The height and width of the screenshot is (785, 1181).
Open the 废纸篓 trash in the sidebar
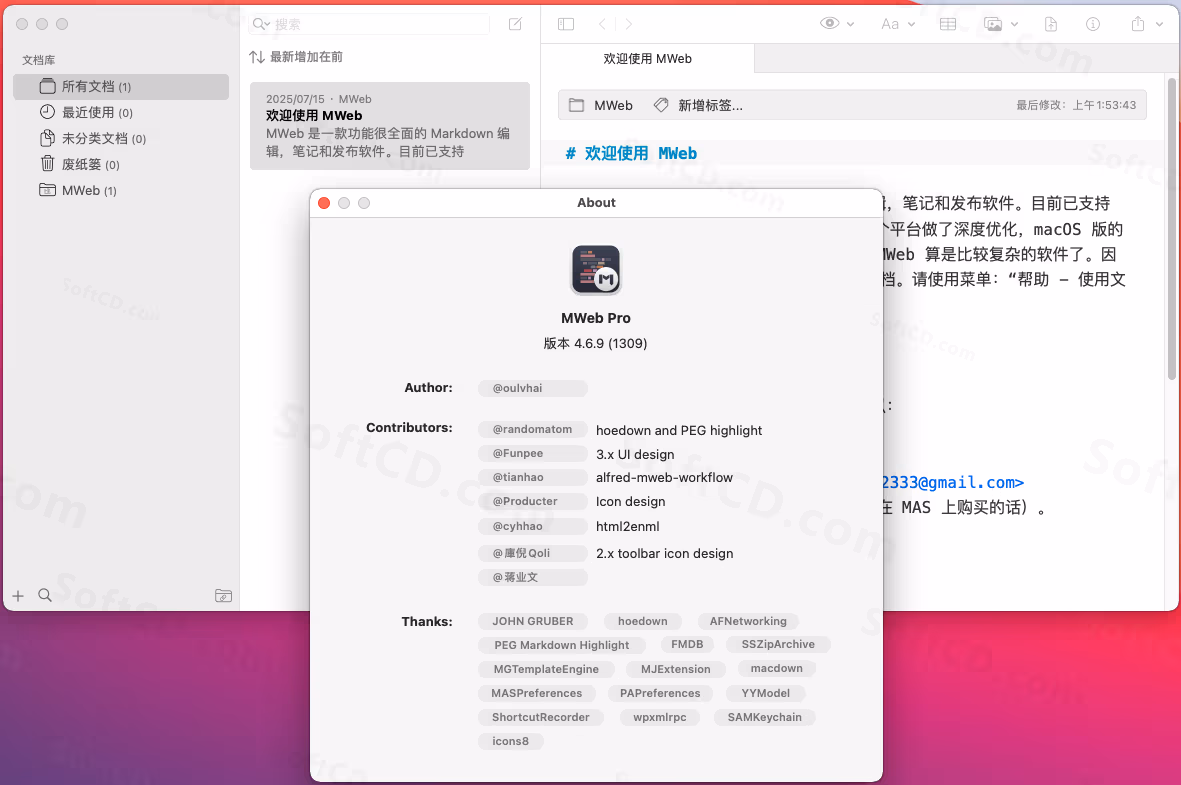(121, 164)
